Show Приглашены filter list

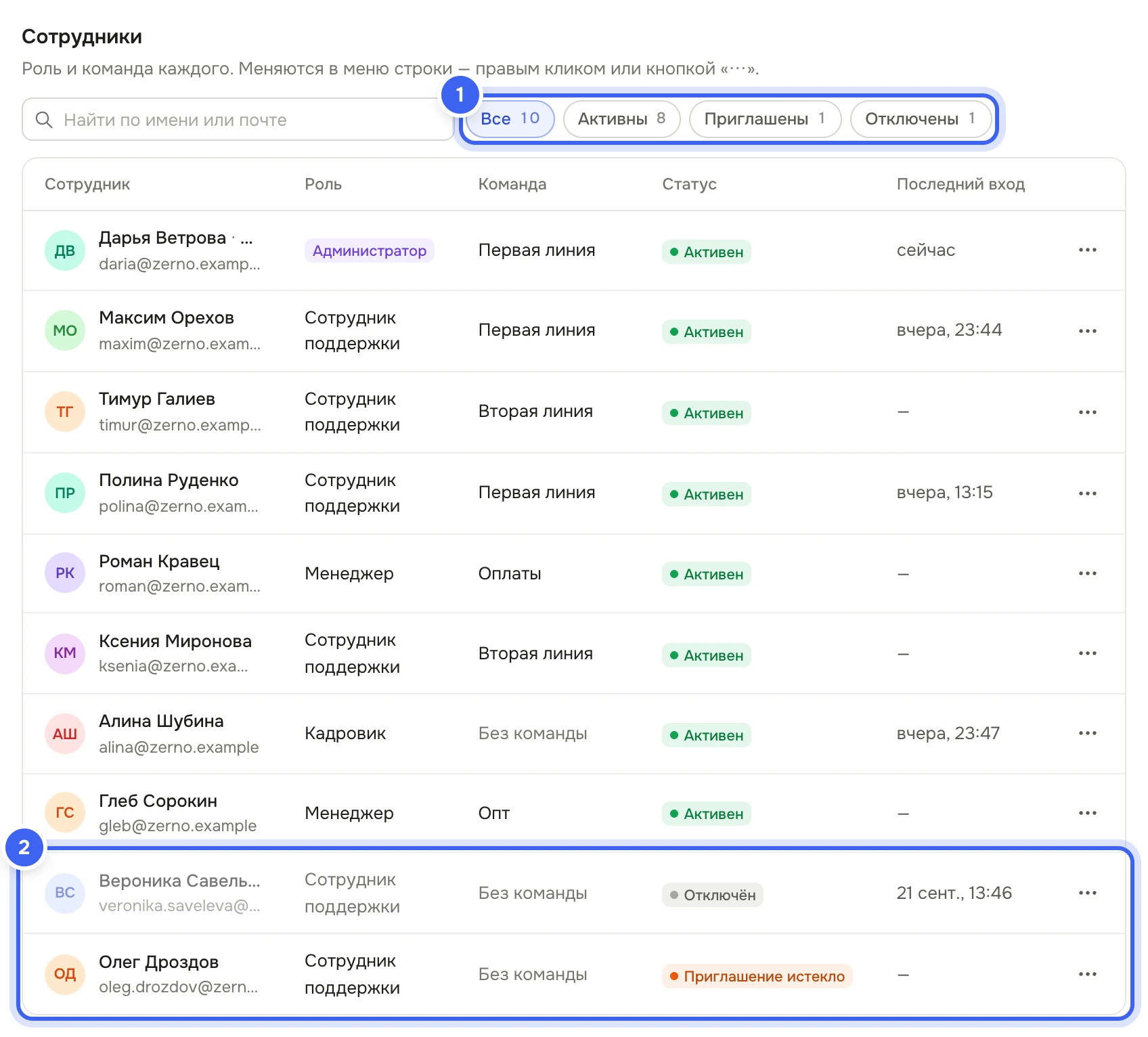click(x=765, y=119)
